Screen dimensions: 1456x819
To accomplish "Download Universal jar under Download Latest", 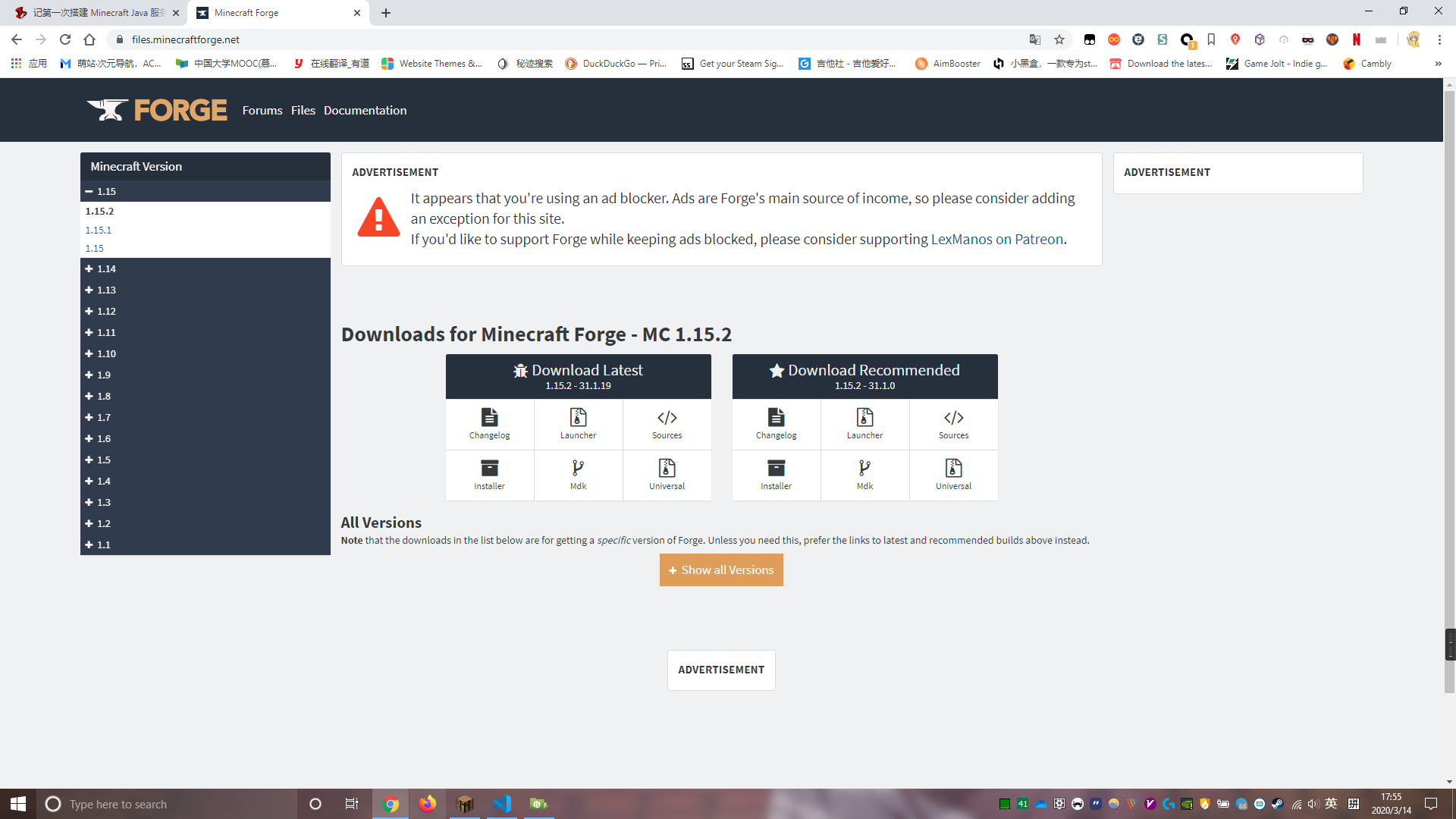I will pyautogui.click(x=667, y=475).
